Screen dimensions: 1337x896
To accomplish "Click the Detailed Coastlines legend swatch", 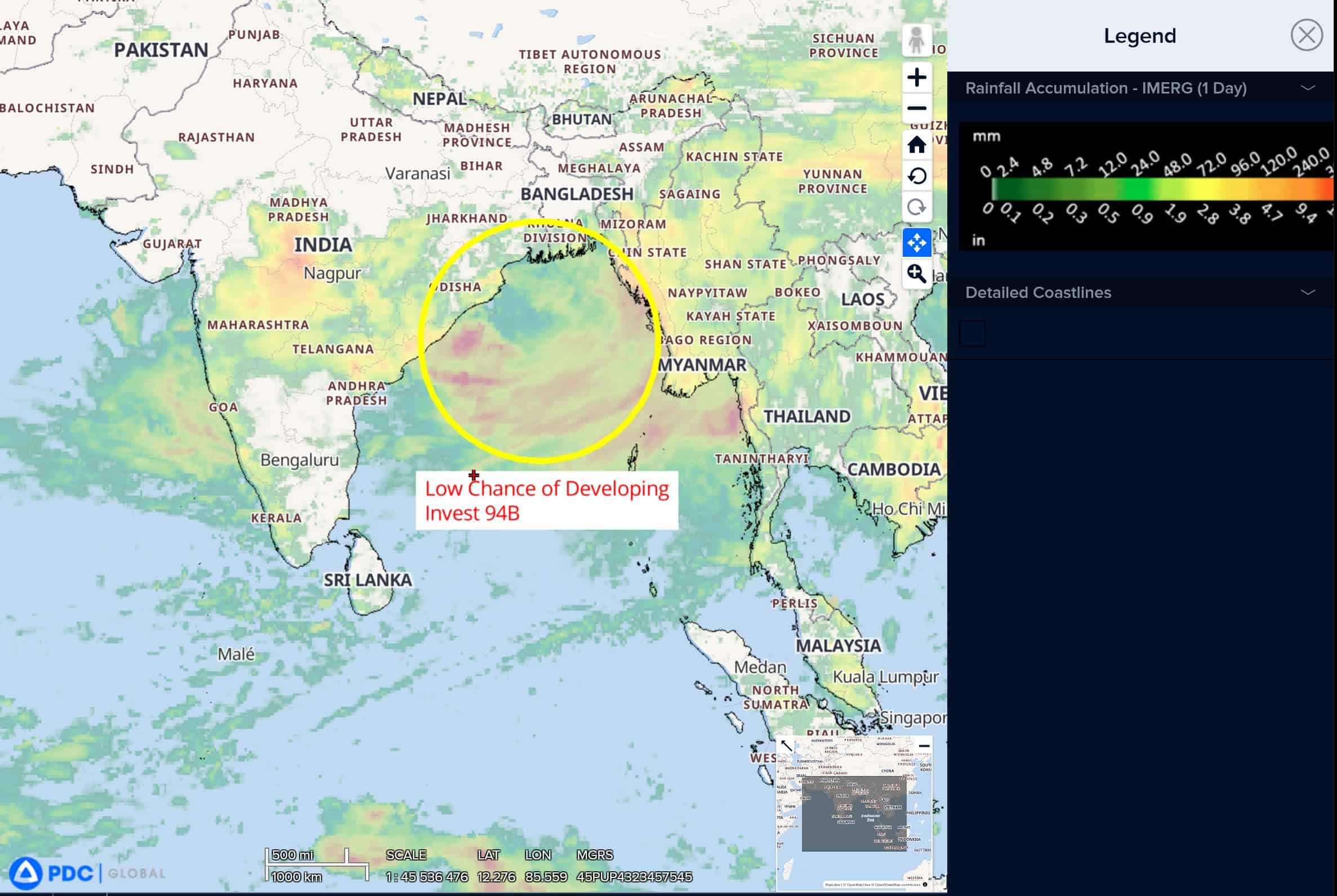I will [972, 334].
